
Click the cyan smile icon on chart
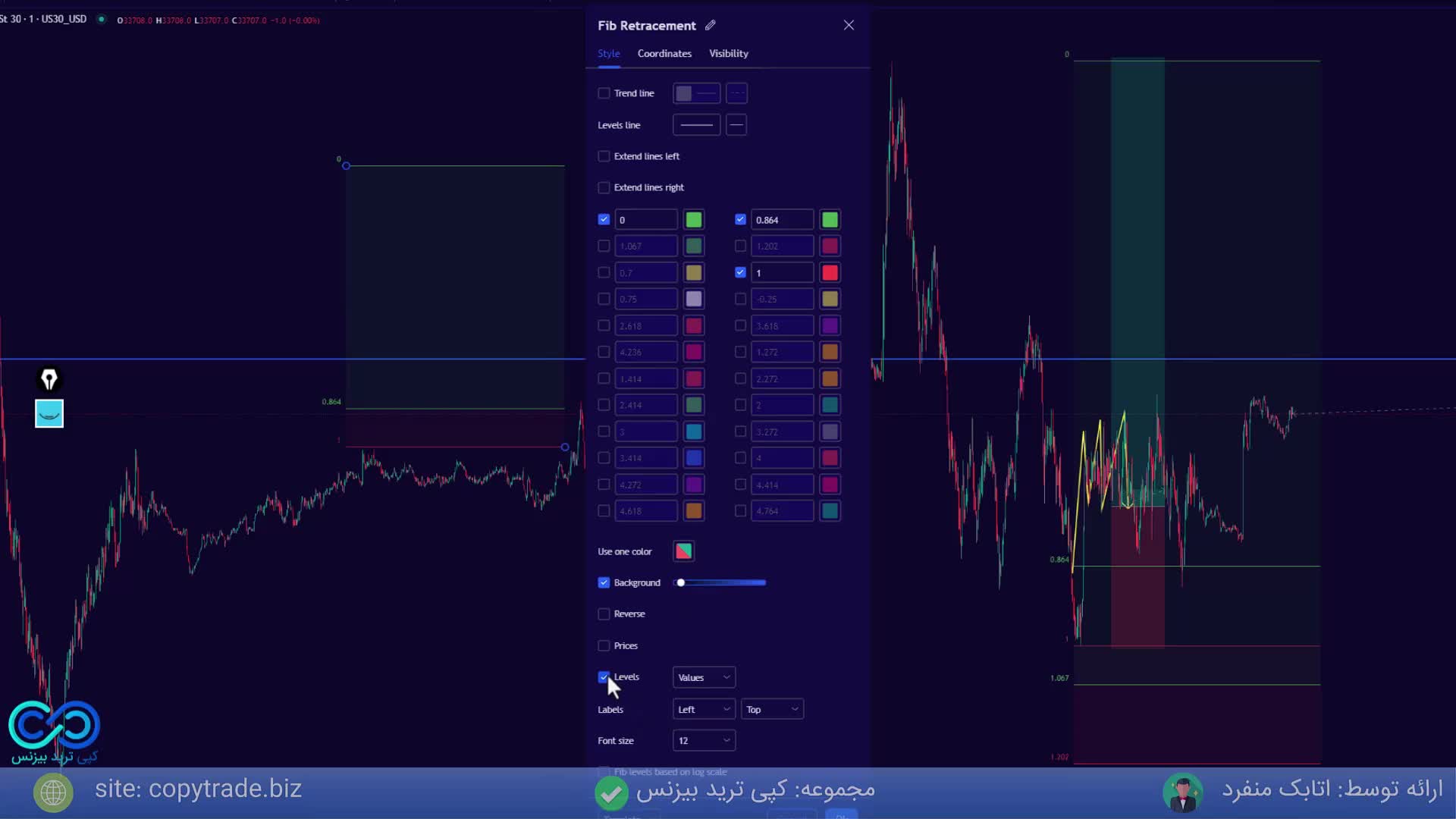pyautogui.click(x=49, y=414)
